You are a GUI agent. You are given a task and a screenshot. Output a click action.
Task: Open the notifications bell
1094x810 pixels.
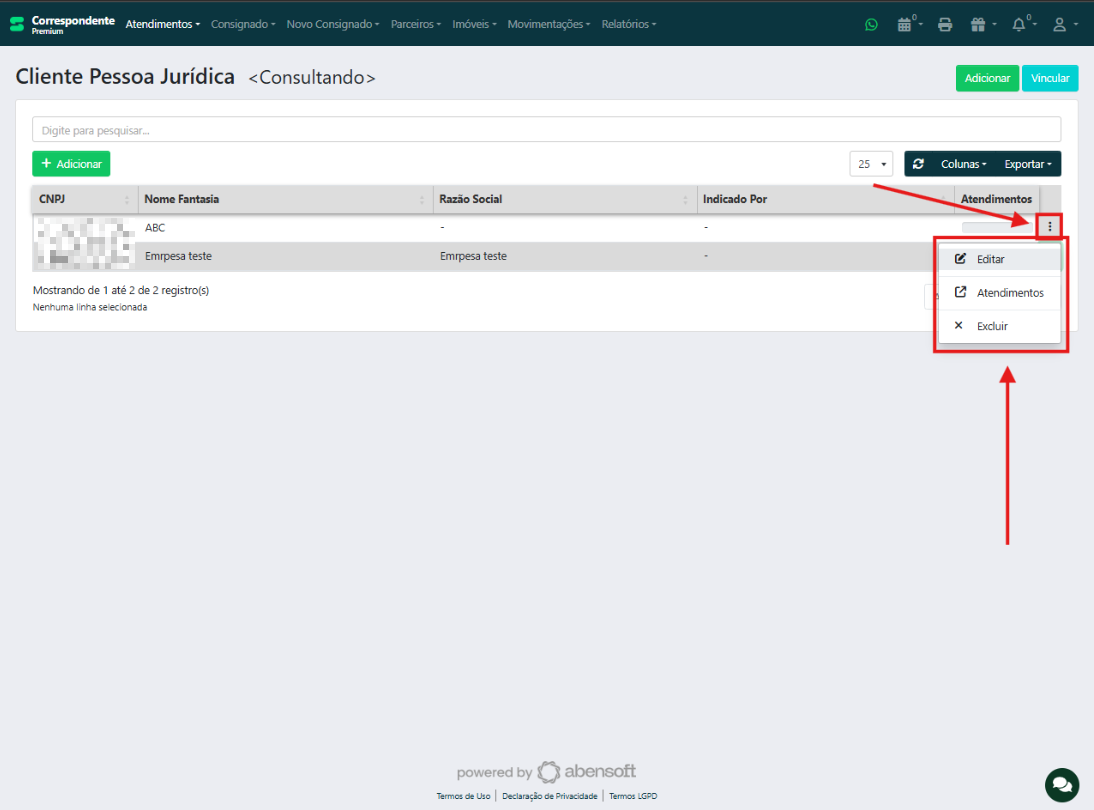pyautogui.click(x=1019, y=25)
